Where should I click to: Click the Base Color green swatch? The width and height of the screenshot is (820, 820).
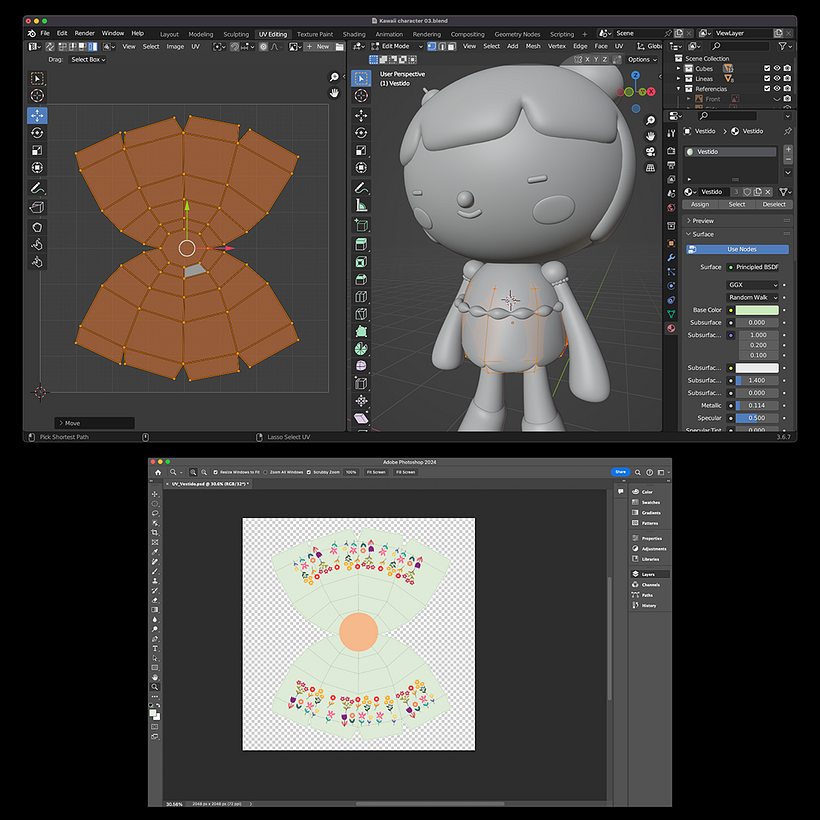click(x=756, y=310)
